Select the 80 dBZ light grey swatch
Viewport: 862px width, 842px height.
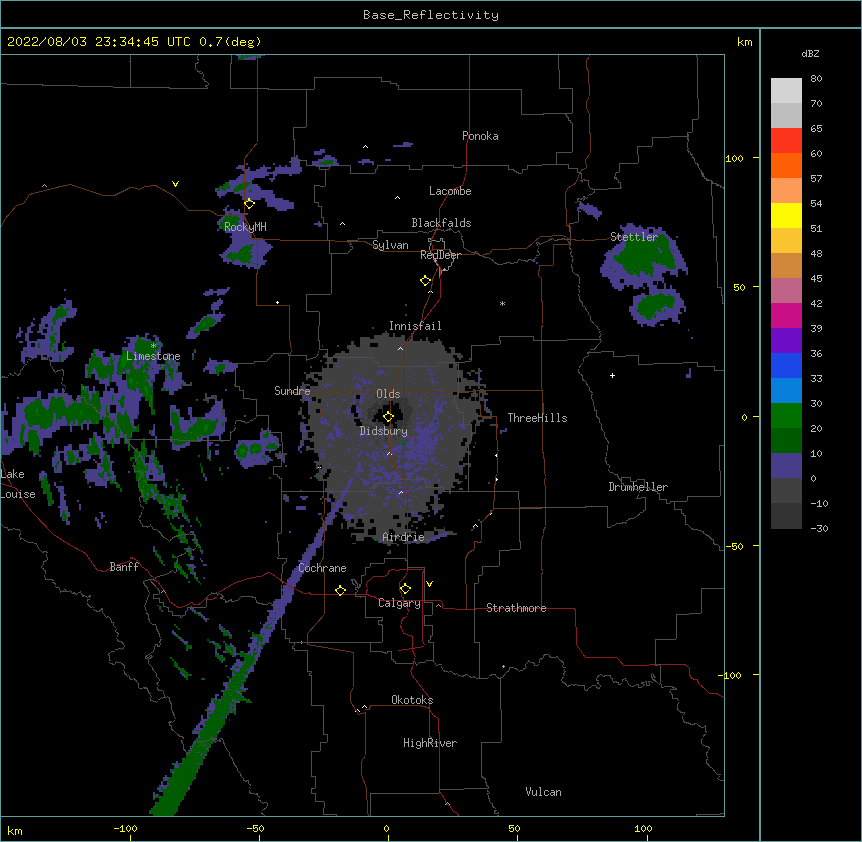[786, 90]
